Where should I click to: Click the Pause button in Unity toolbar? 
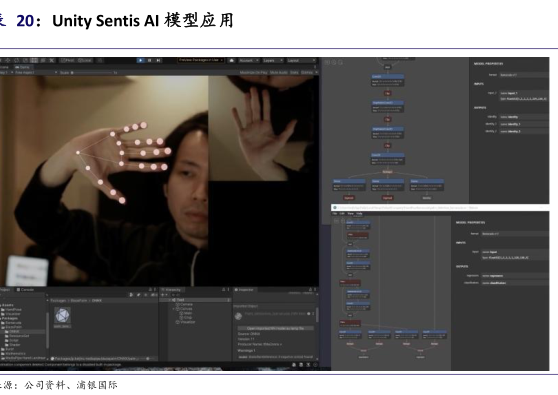pos(149,60)
